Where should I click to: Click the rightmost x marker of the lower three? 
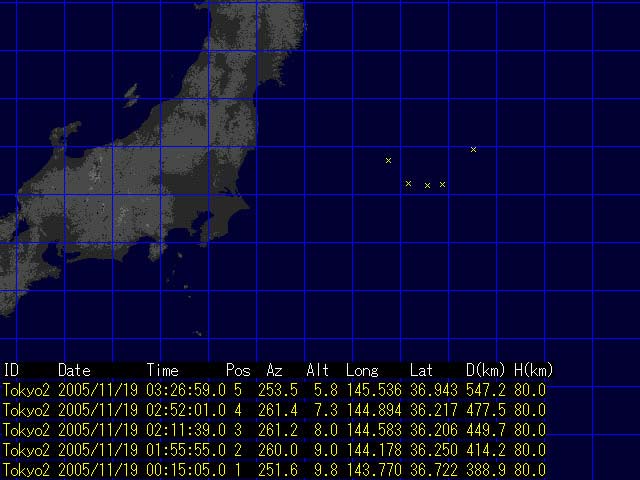442,184
